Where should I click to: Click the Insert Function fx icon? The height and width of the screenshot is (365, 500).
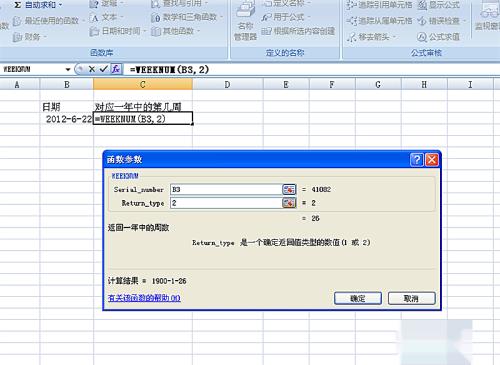[116, 69]
